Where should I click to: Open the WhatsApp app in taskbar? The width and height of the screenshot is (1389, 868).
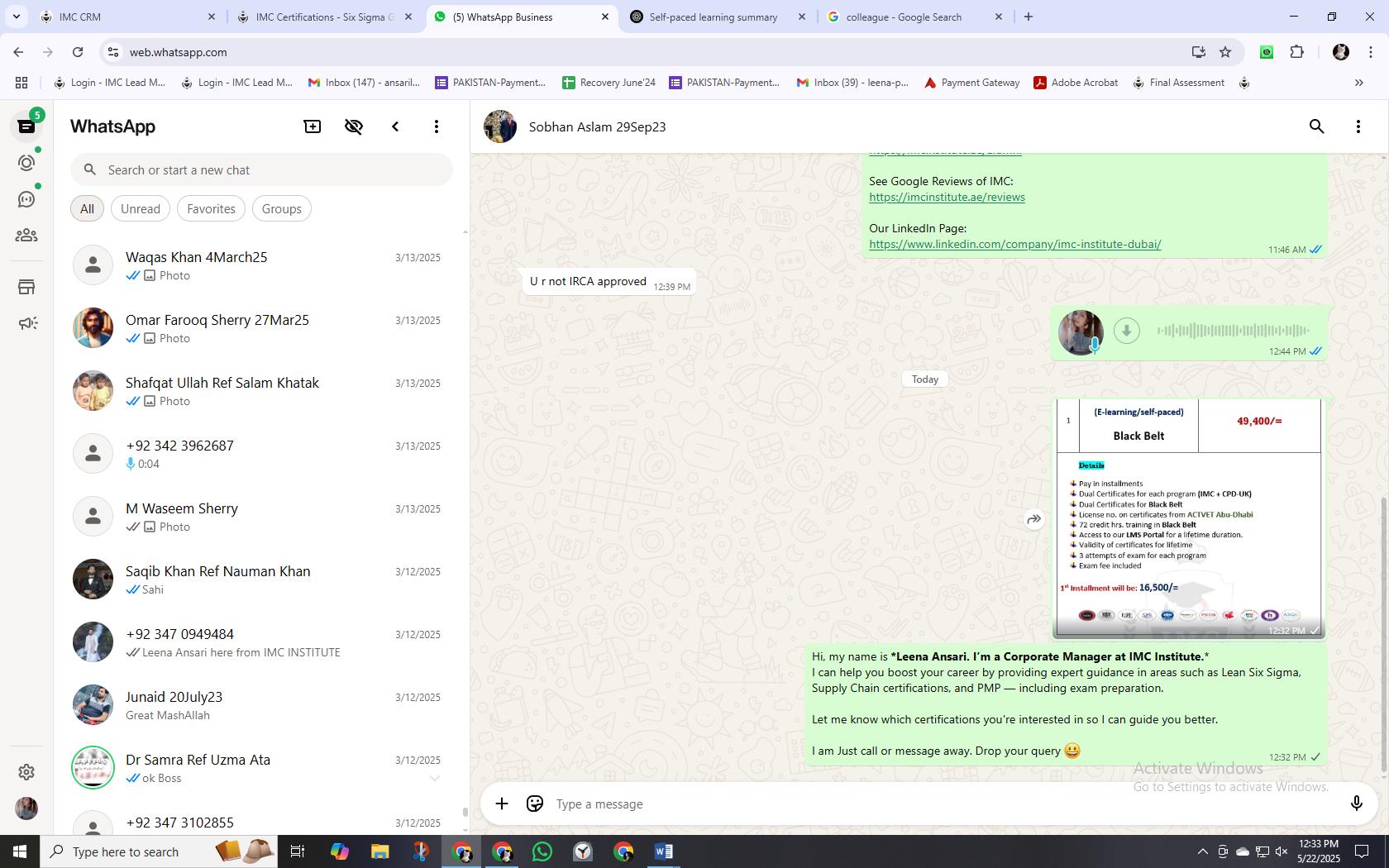pyautogui.click(x=542, y=851)
